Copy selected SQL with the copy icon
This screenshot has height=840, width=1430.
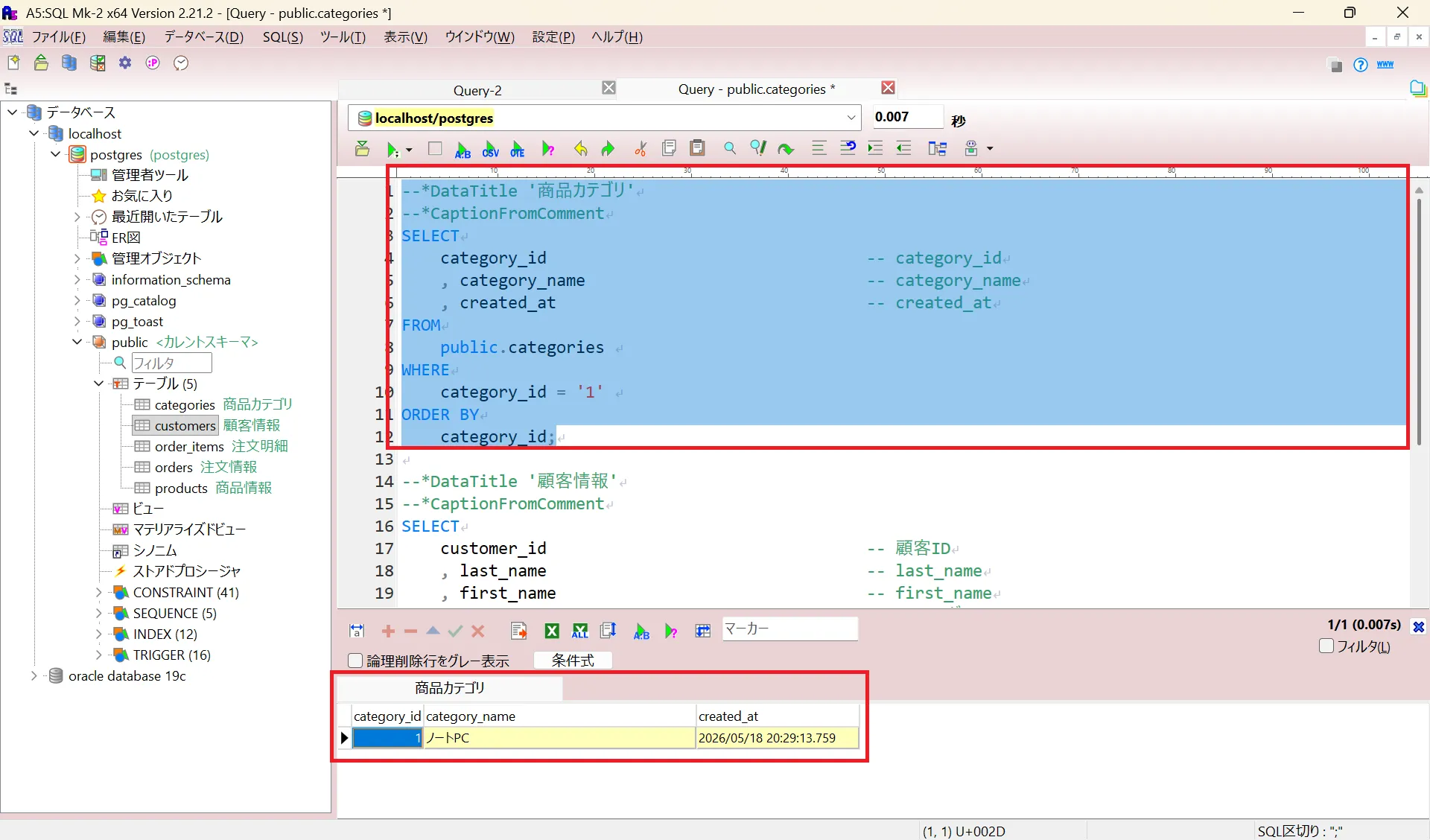pos(669,148)
